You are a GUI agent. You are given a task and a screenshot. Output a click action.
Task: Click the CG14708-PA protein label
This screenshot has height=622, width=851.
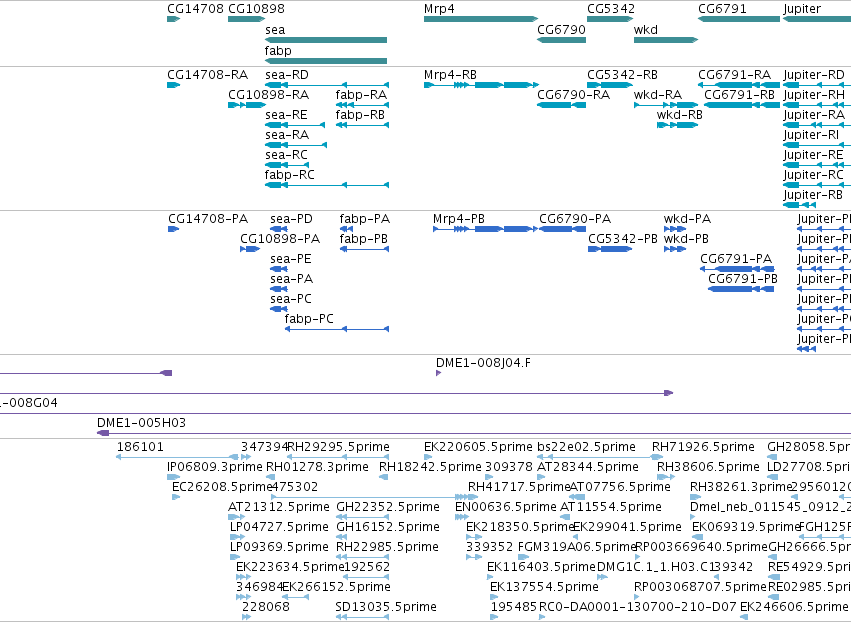(x=208, y=219)
